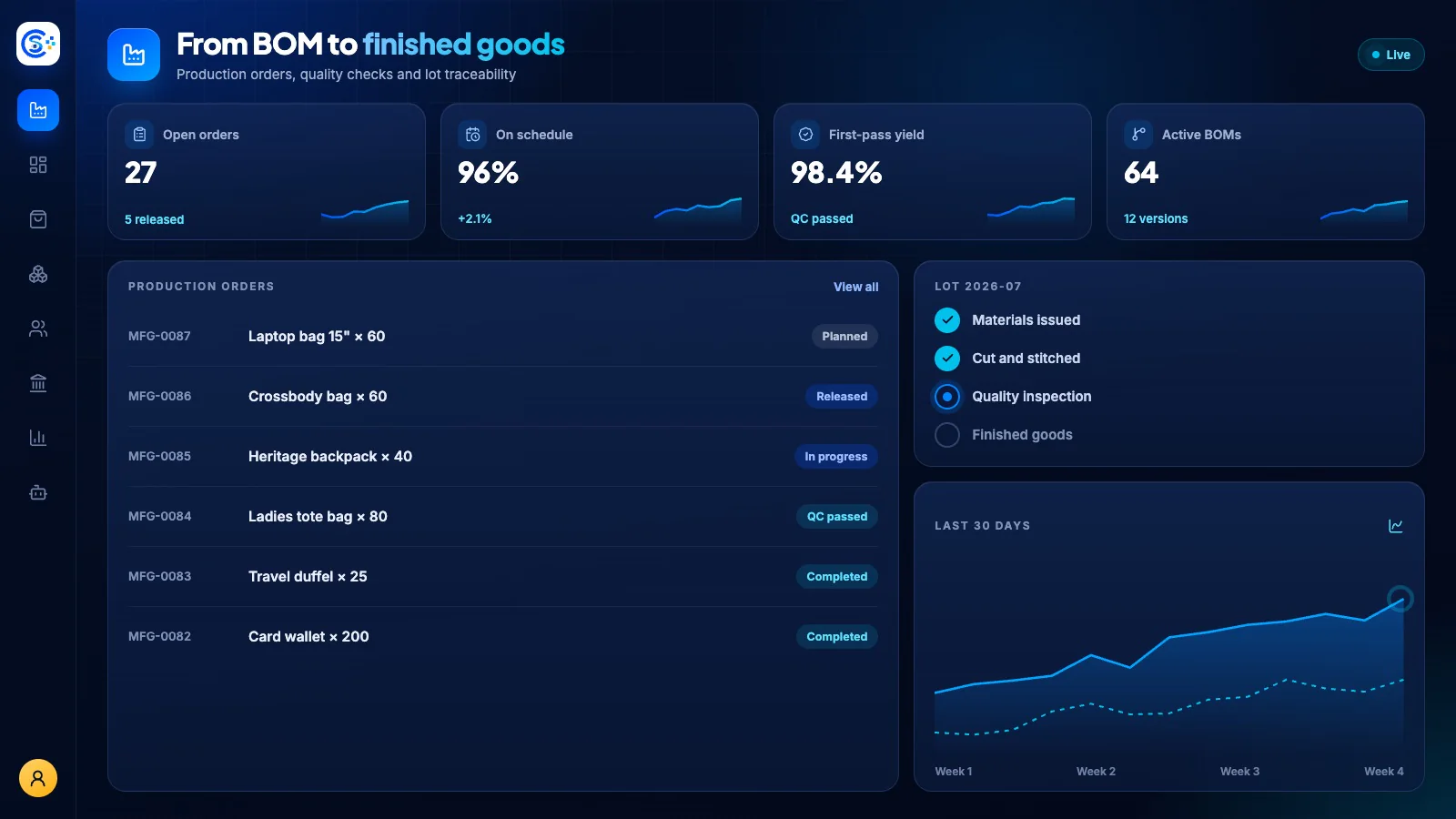Click the Planned status badge for MFG-0087
The image size is (1456, 819).
coord(844,337)
